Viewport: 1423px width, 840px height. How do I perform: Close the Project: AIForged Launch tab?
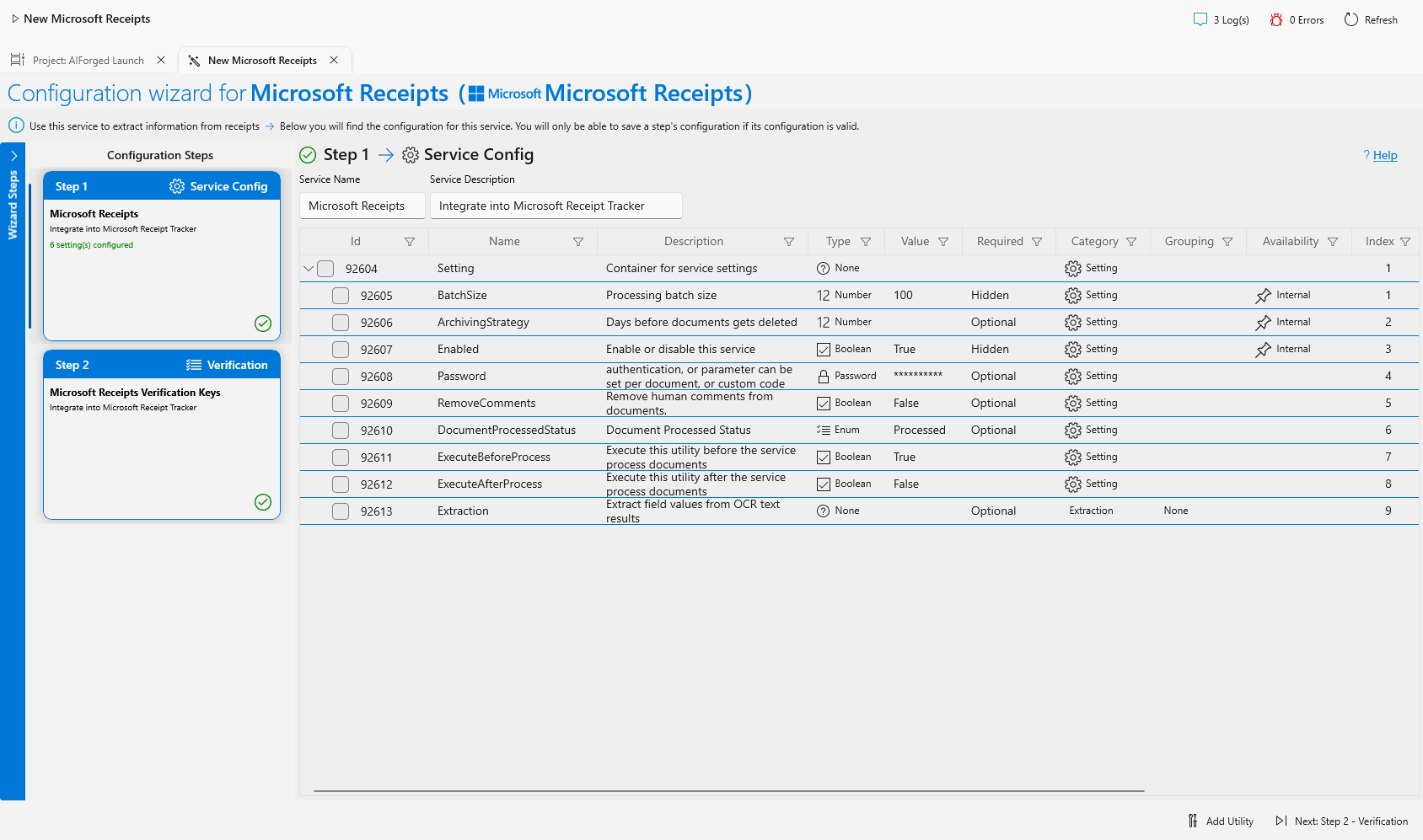point(161,60)
